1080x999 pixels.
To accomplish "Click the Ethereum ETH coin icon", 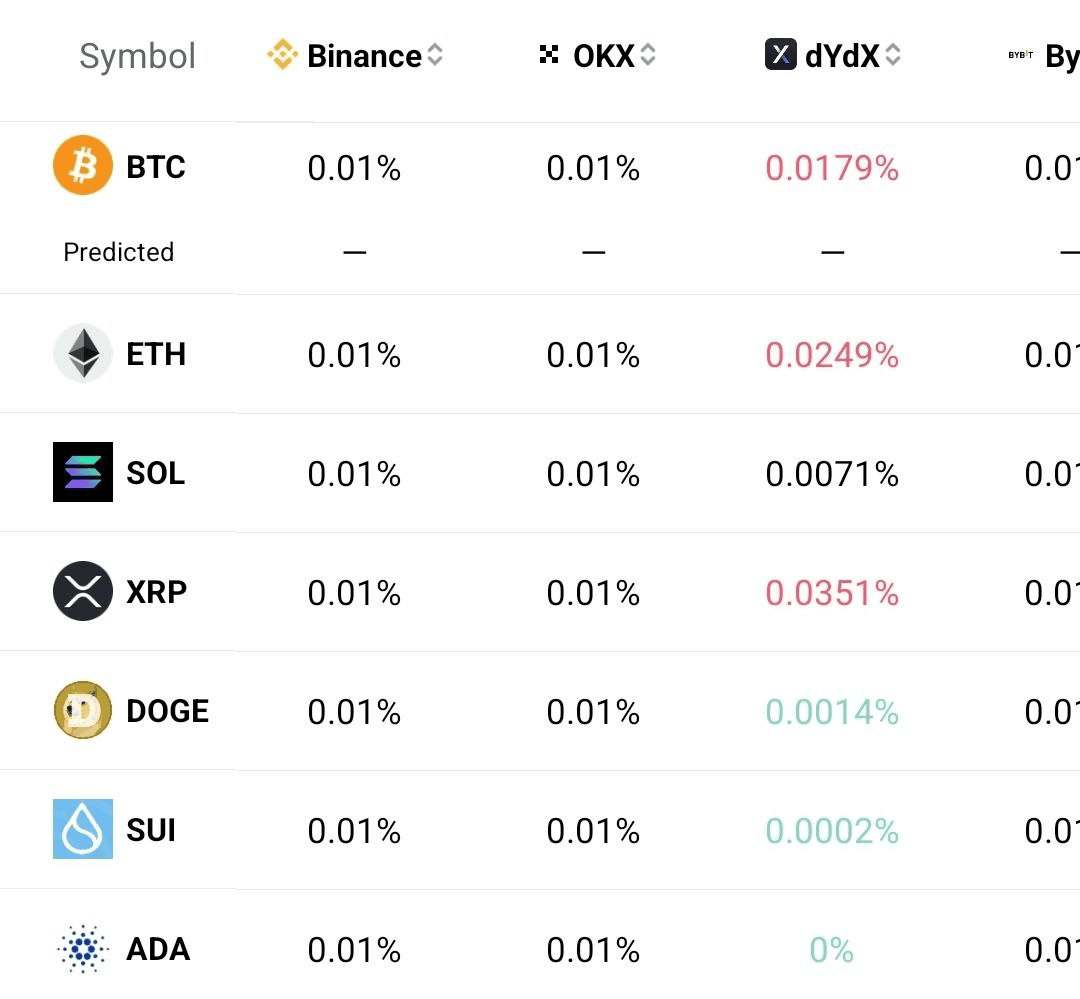I will (x=83, y=353).
